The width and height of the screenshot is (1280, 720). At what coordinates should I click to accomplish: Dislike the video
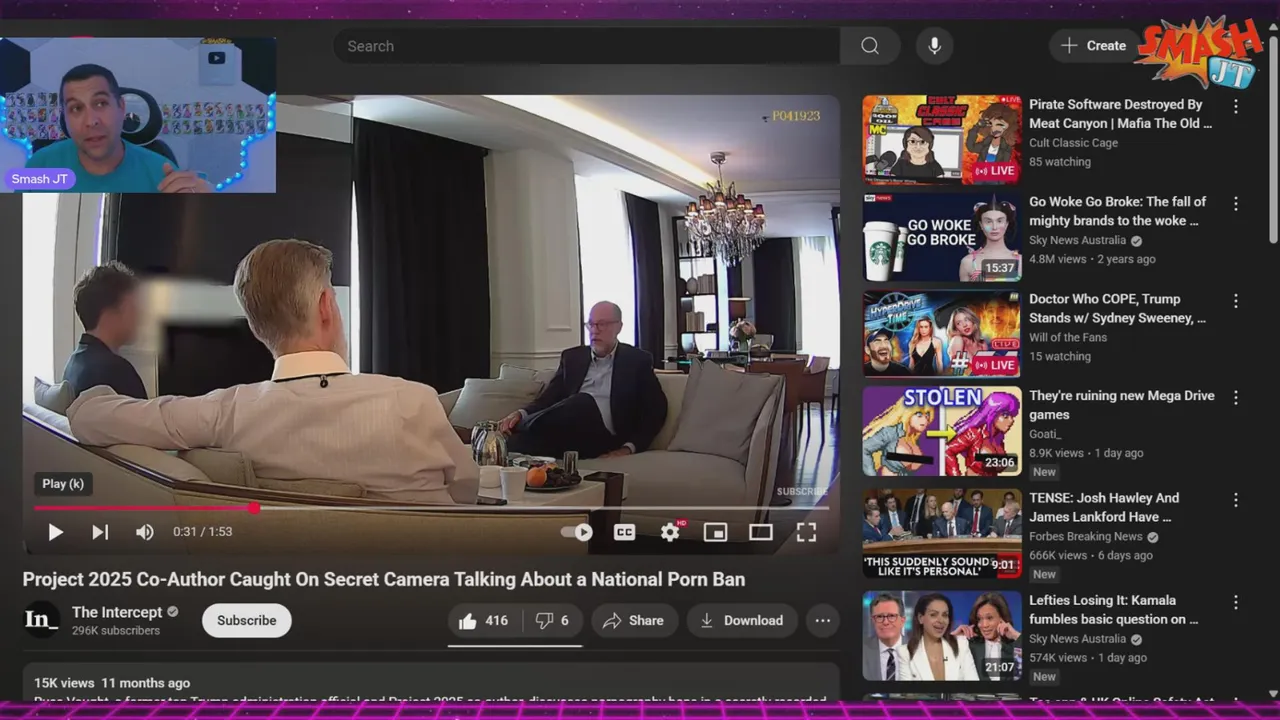point(552,621)
